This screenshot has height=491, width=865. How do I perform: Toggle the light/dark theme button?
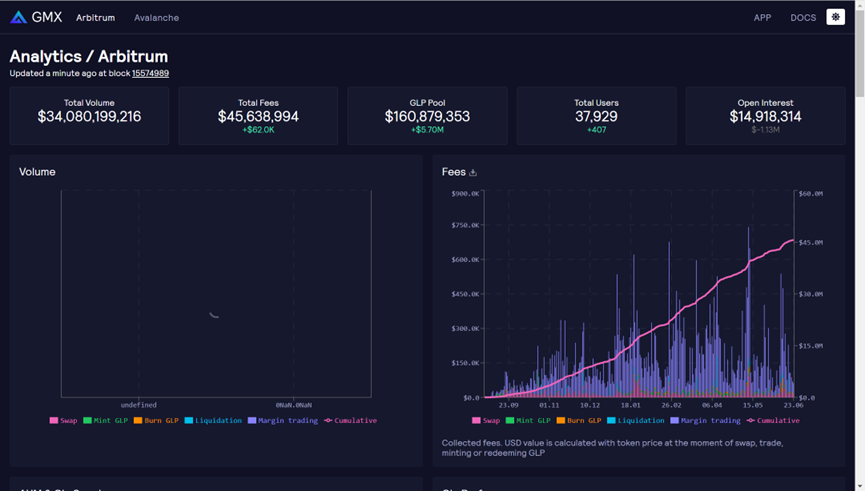835,17
